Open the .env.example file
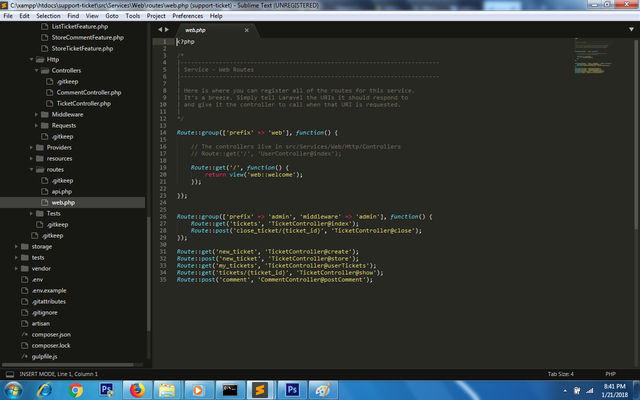The width and height of the screenshot is (640, 400). pyautogui.click(x=49, y=291)
